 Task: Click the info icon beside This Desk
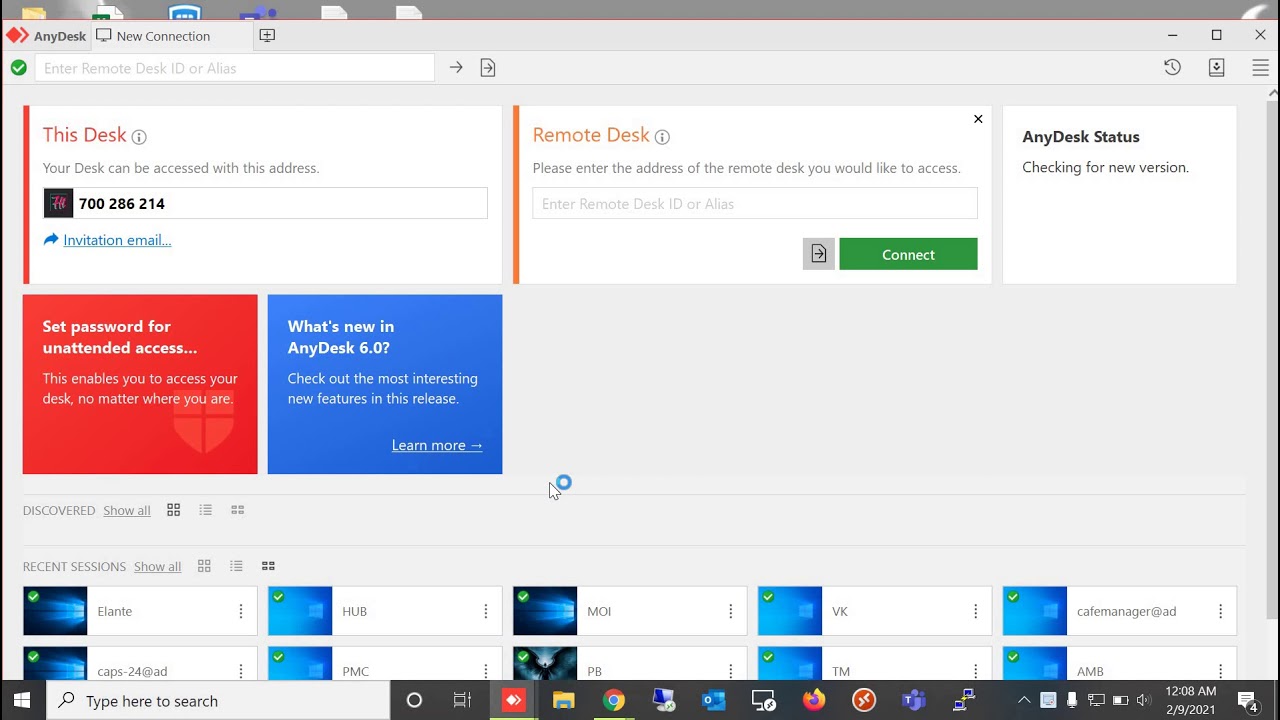pyautogui.click(x=139, y=137)
